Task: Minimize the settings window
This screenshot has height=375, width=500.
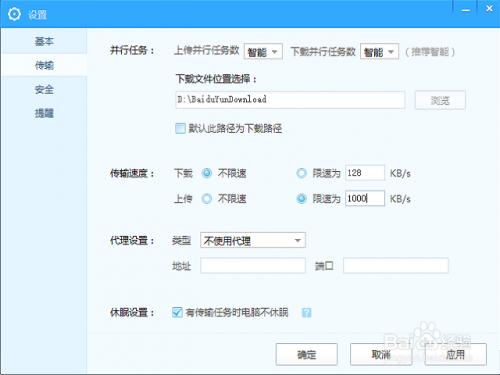Action: coord(466,10)
